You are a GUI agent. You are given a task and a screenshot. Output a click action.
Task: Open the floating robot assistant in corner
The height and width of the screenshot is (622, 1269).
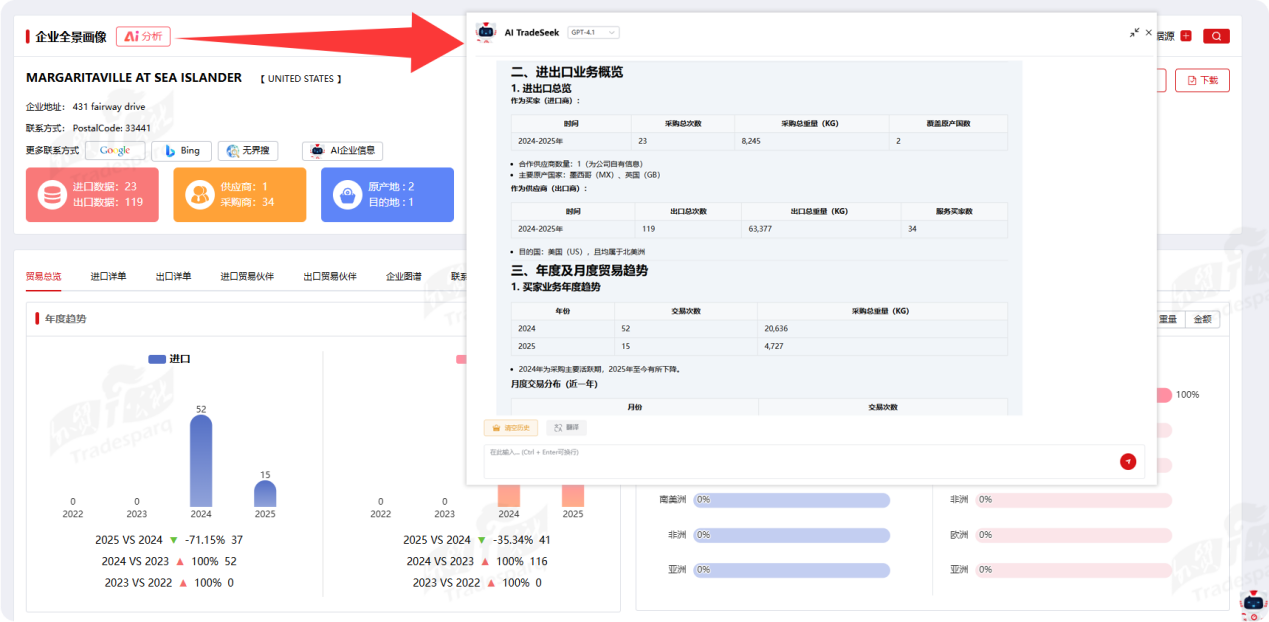(x=1253, y=602)
